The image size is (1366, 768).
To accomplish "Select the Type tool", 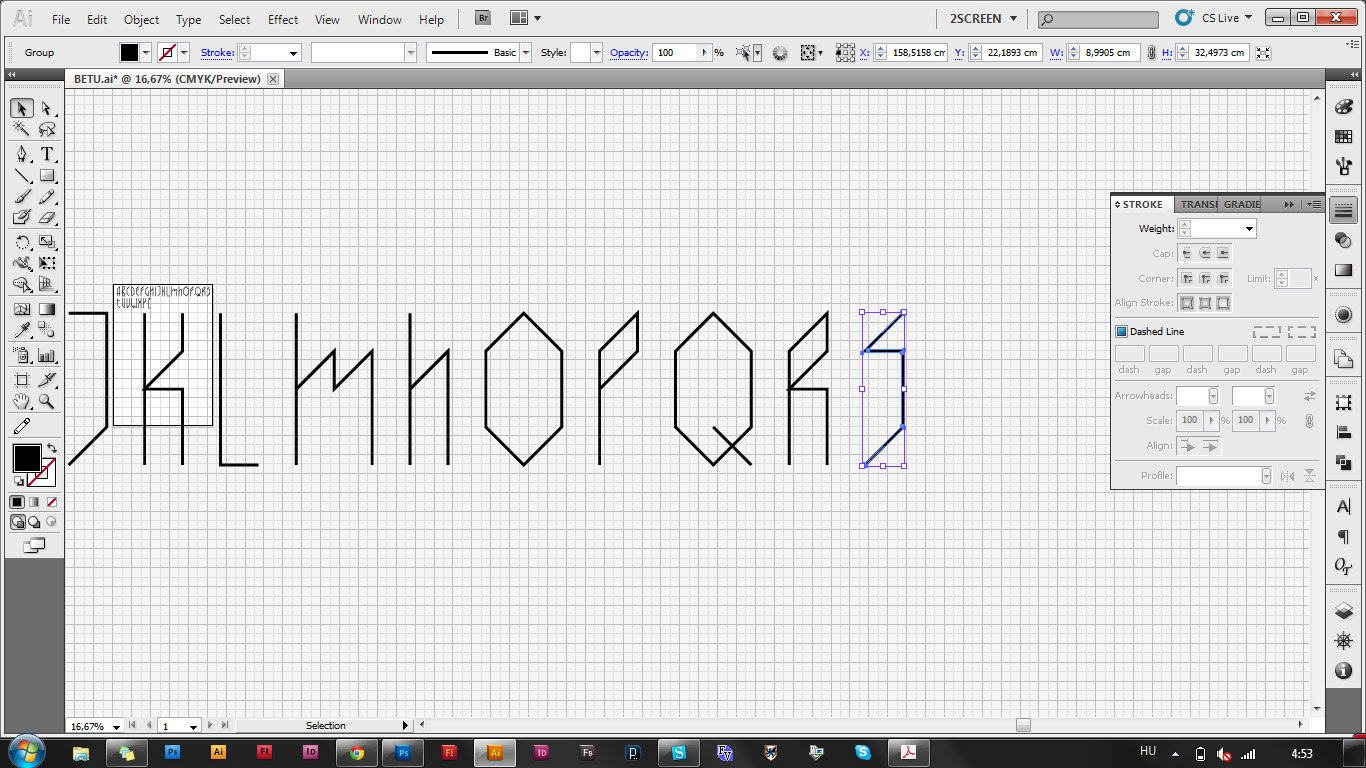I will (46, 154).
